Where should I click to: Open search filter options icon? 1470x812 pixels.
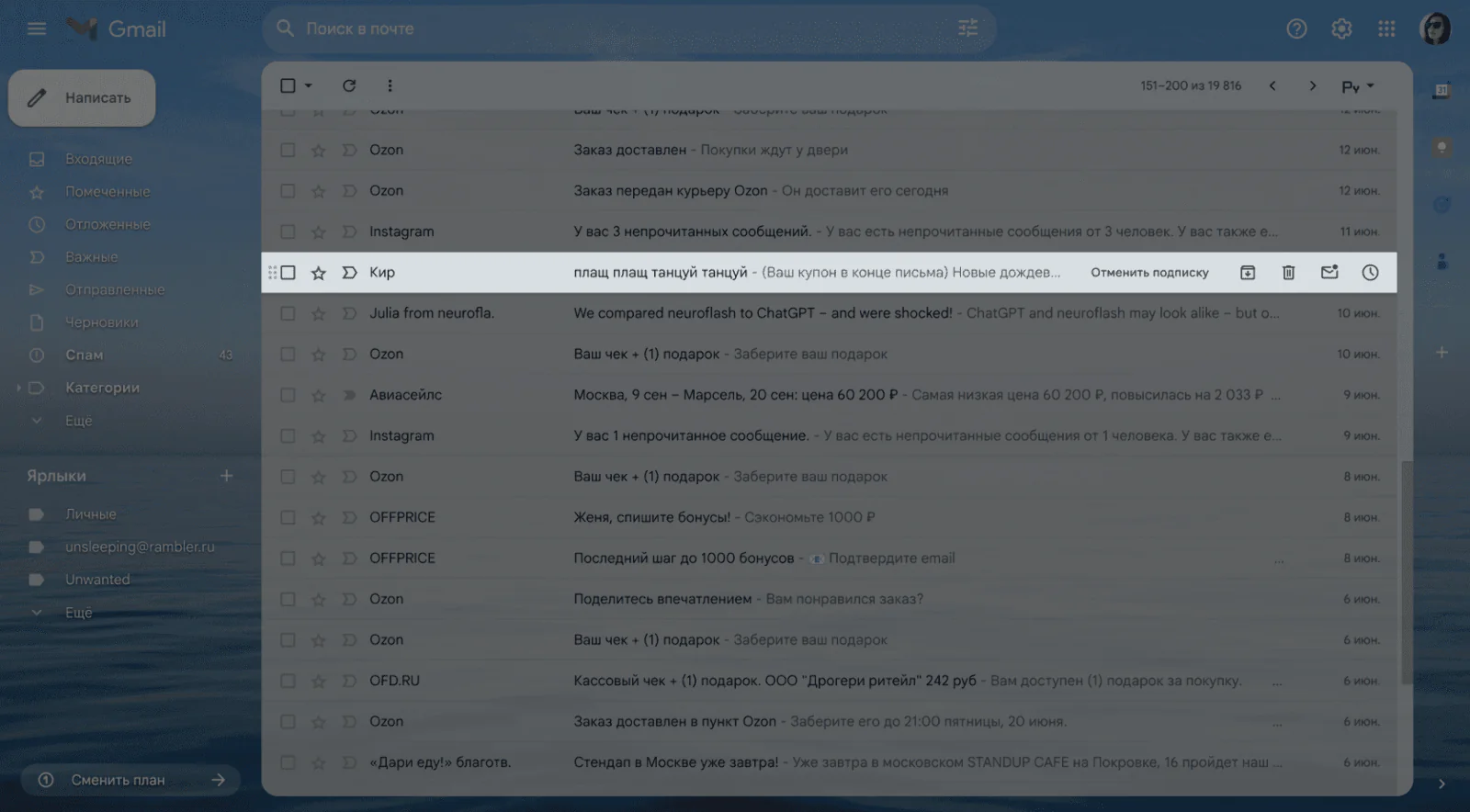coord(968,28)
